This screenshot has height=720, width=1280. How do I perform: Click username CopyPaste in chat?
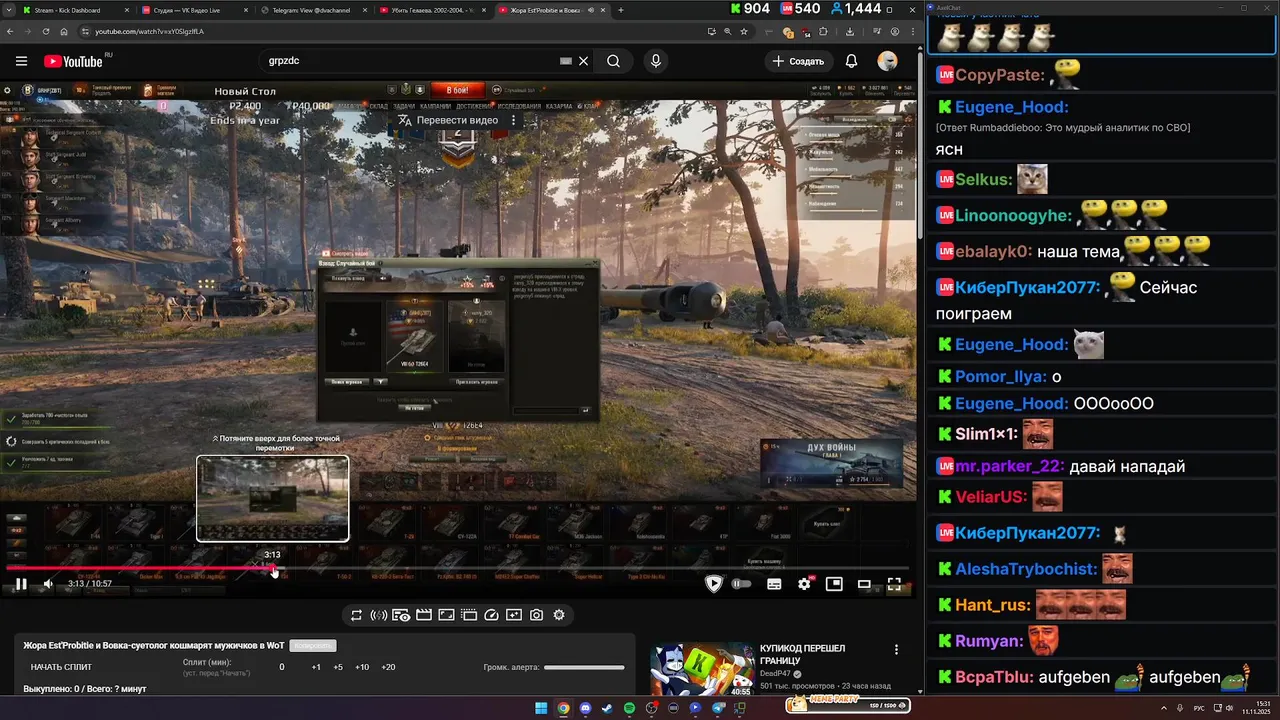coord(999,75)
